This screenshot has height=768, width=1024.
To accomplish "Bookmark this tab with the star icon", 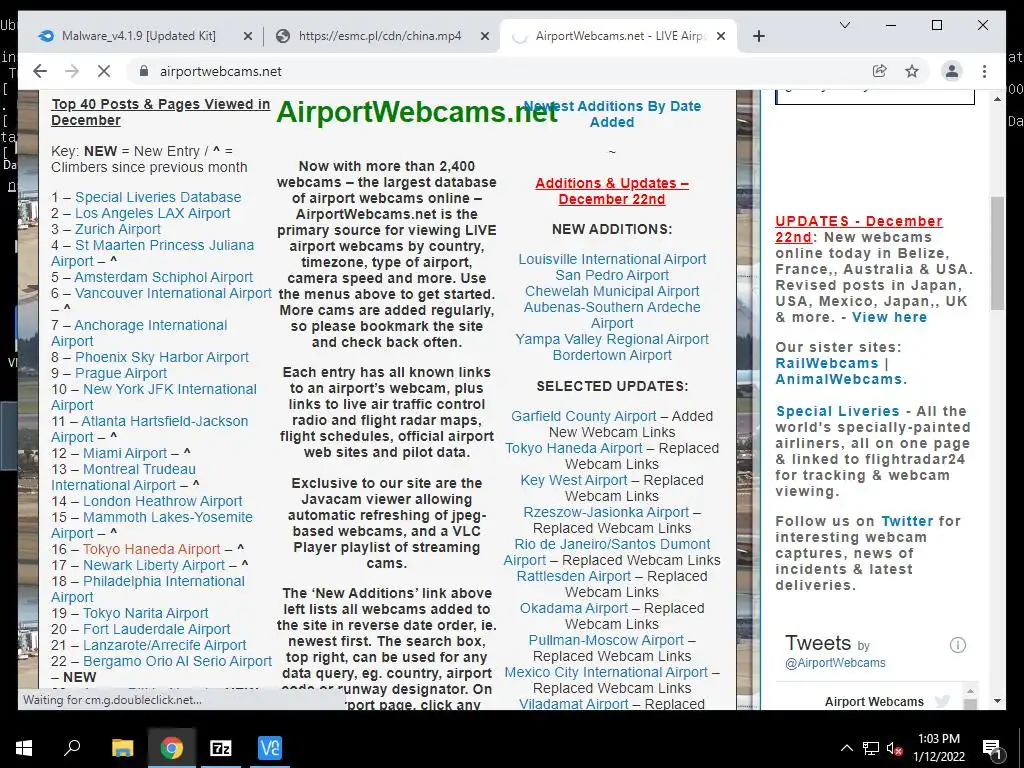I will [912, 71].
